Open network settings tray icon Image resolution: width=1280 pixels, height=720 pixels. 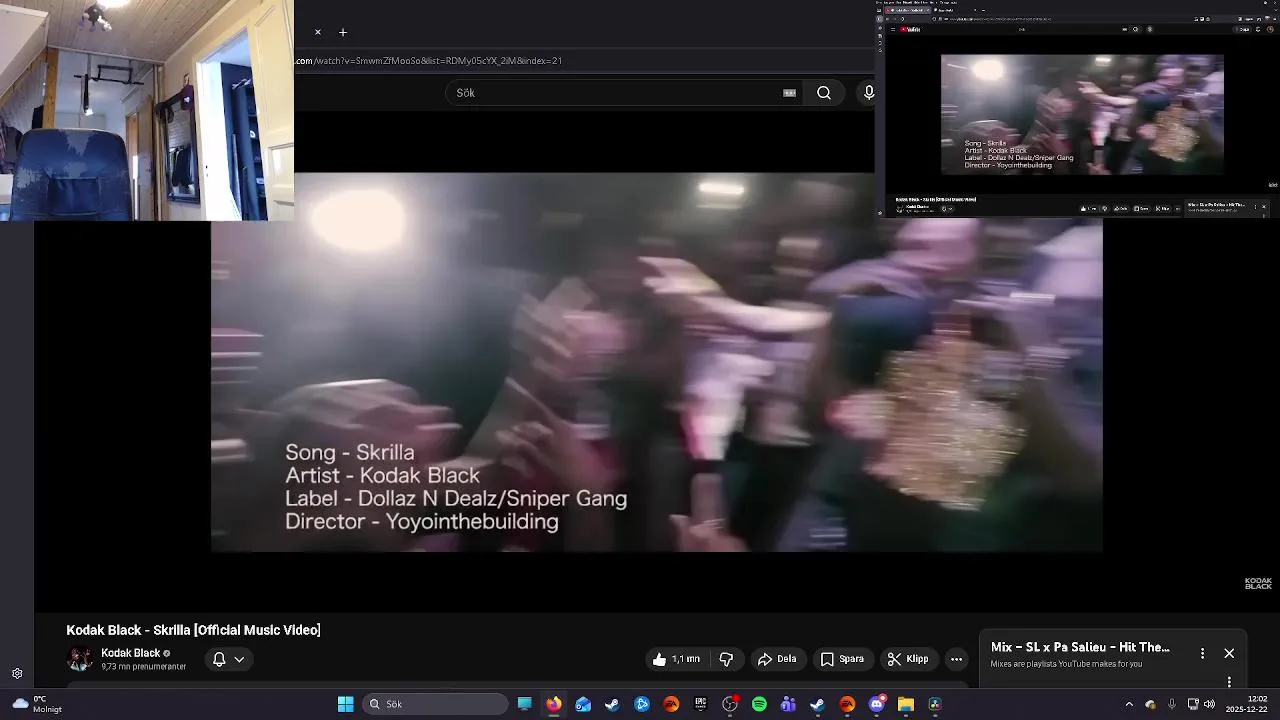pyautogui.click(x=1193, y=704)
